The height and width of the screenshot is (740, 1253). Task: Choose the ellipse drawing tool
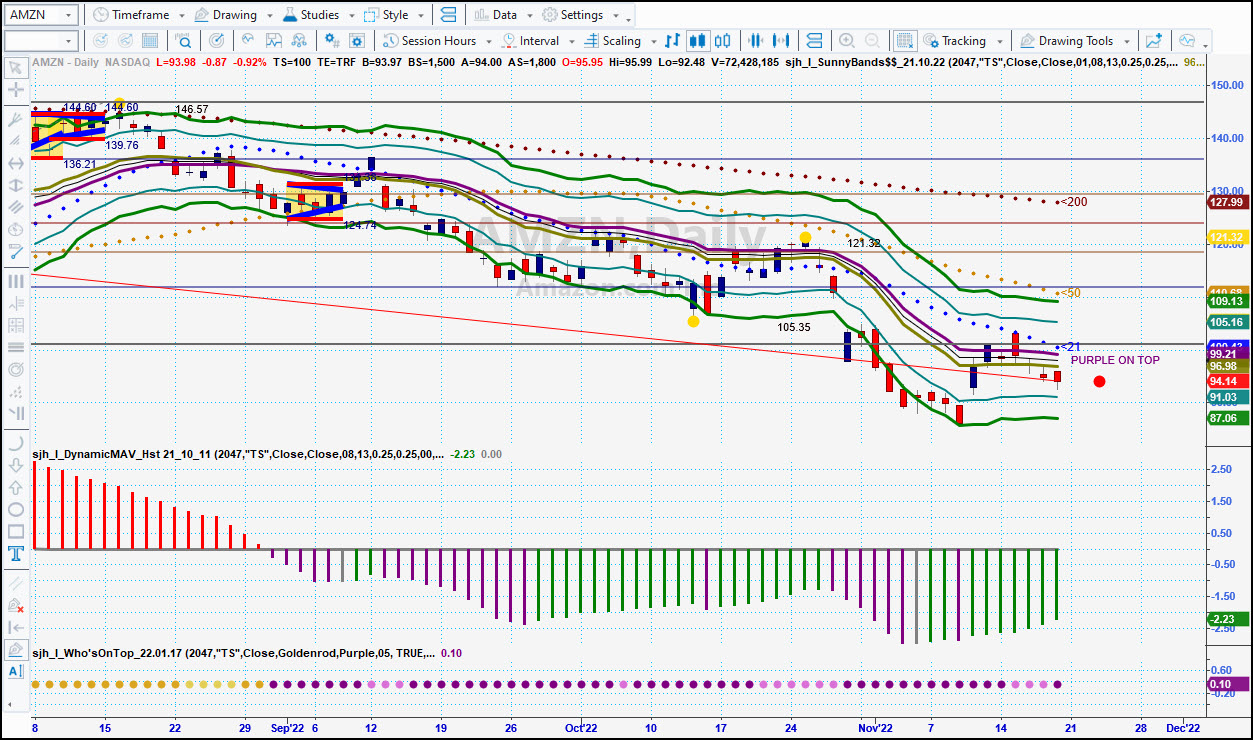(x=16, y=509)
